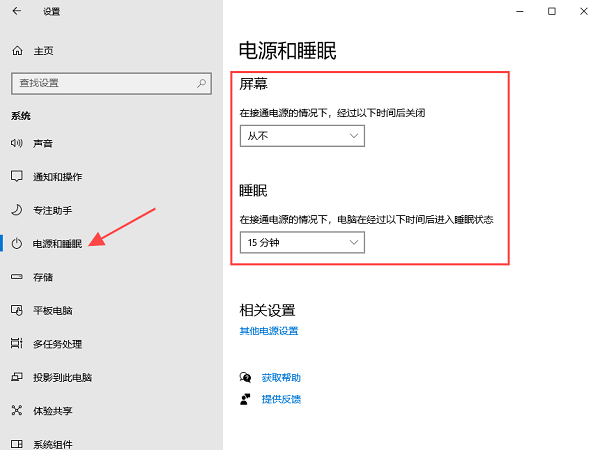The width and height of the screenshot is (600, 450).
Task: Click the home icon beside 主页
Action: (17, 51)
